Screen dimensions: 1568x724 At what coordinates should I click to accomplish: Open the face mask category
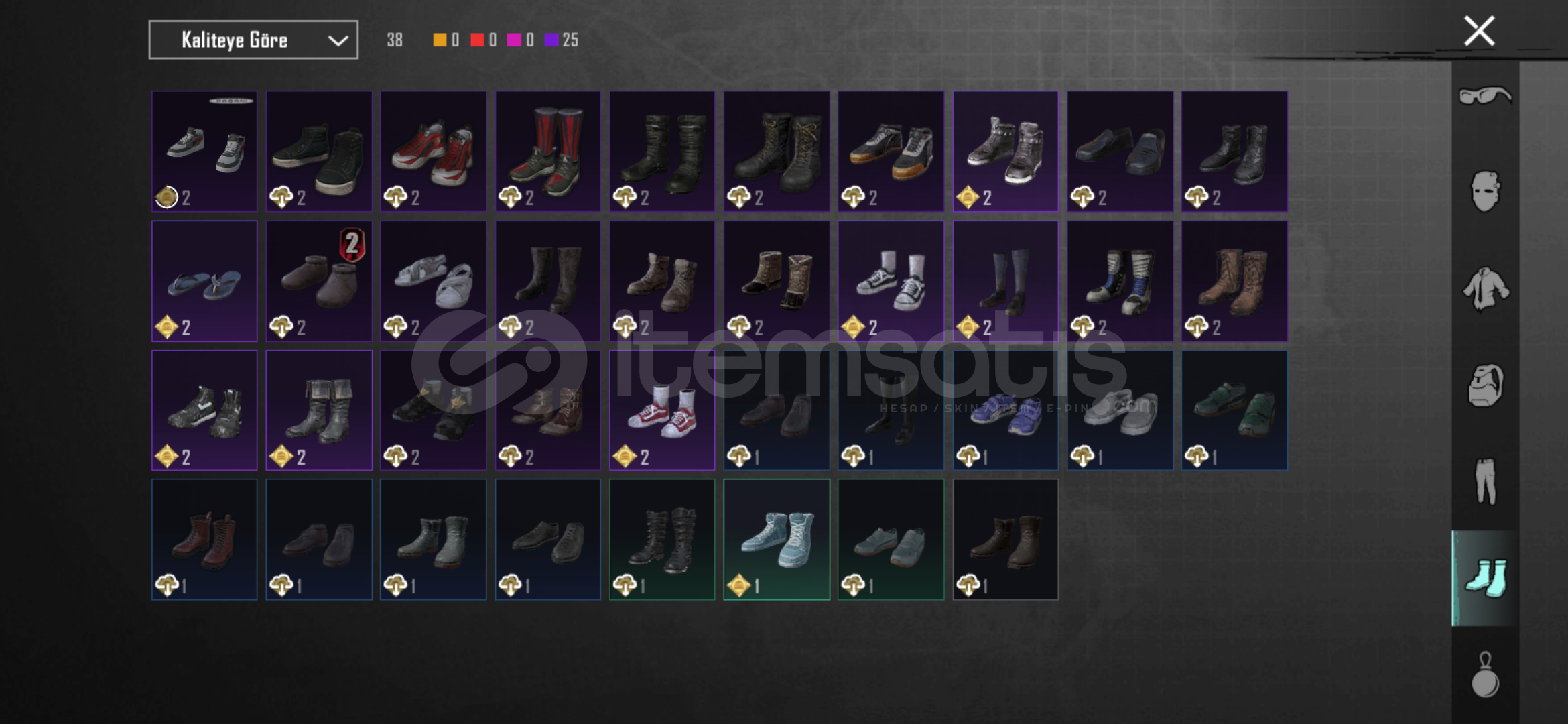[x=1485, y=192]
